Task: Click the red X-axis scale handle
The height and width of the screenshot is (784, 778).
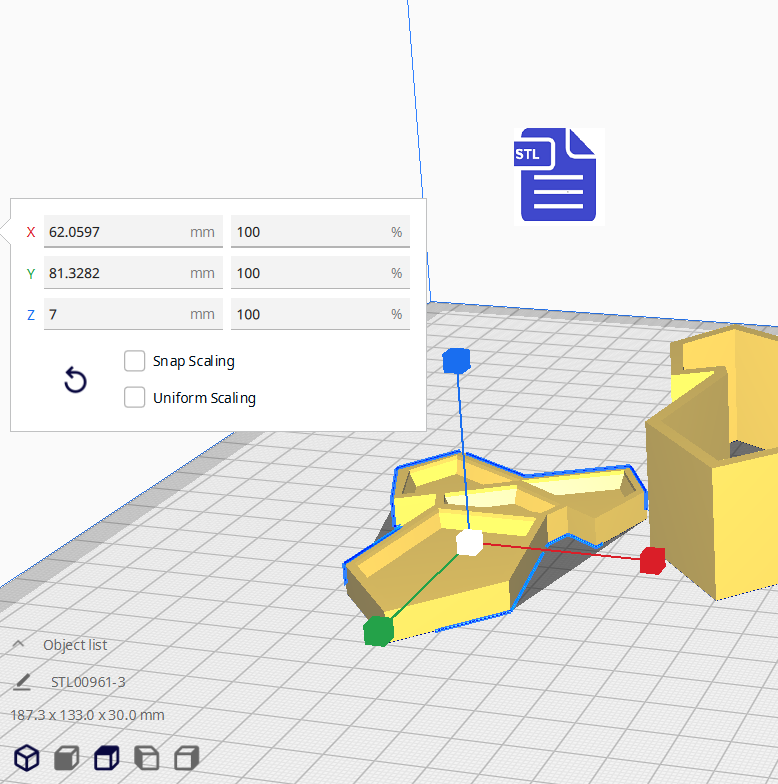Action: [x=653, y=560]
